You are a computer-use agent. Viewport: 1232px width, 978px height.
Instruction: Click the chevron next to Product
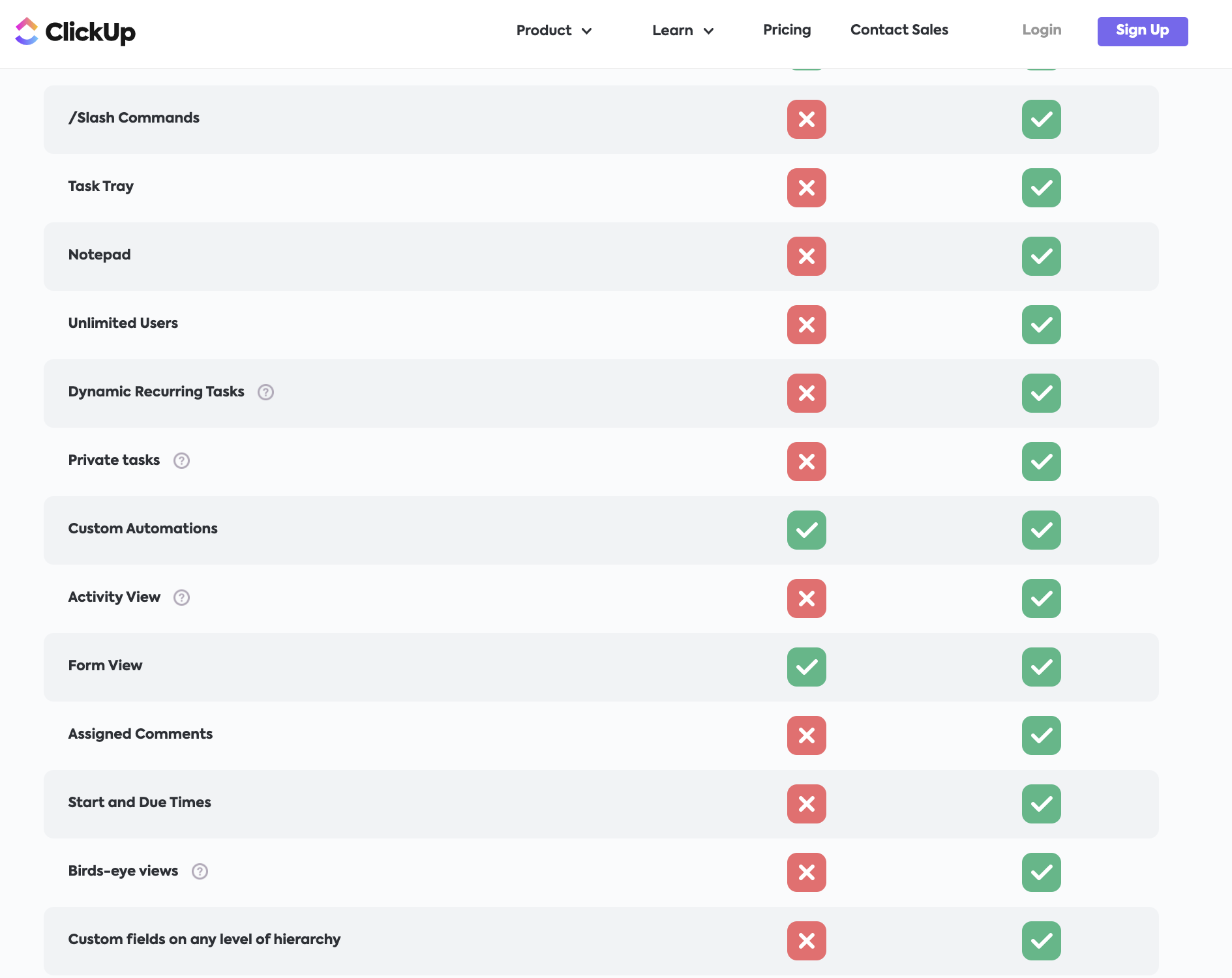(587, 31)
